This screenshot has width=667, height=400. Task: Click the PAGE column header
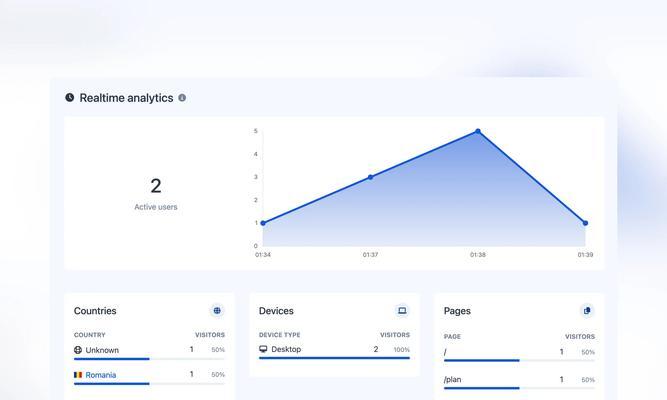[x=452, y=337]
